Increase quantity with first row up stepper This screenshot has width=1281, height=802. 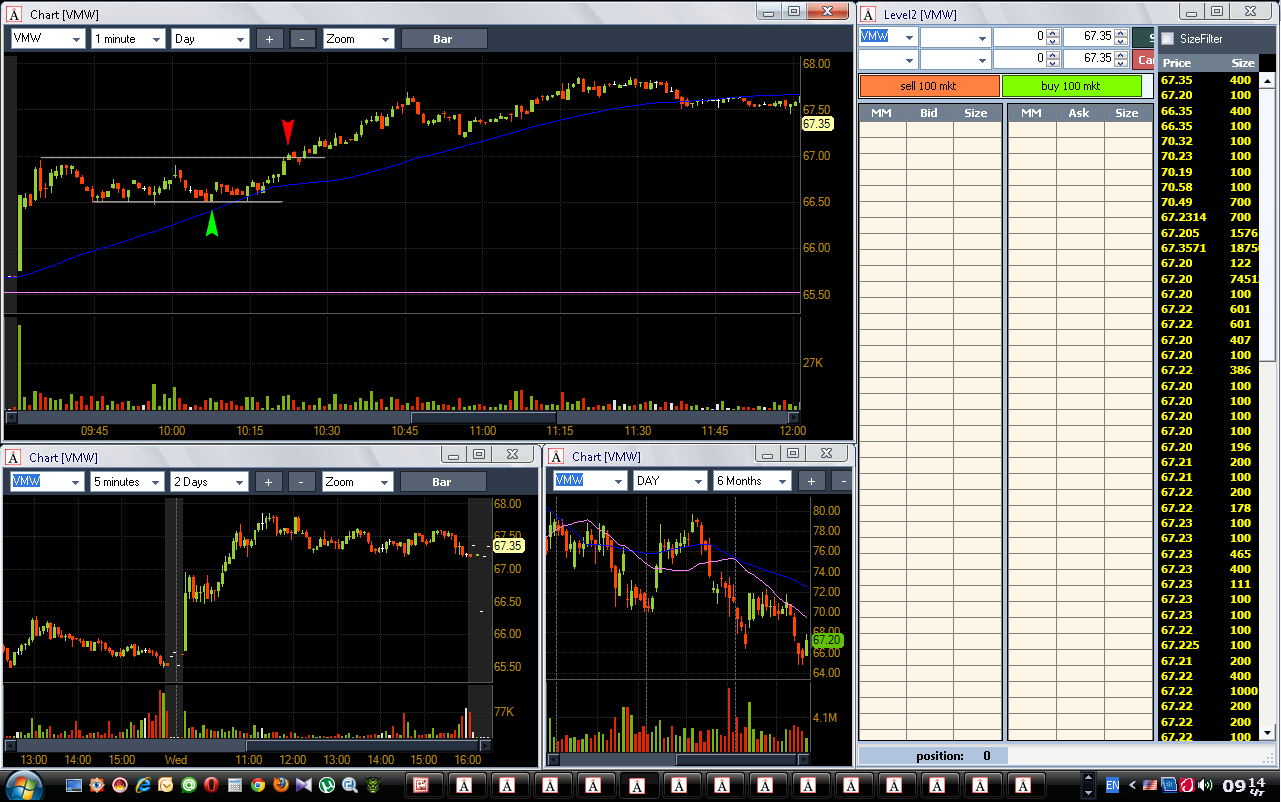coord(1052,32)
